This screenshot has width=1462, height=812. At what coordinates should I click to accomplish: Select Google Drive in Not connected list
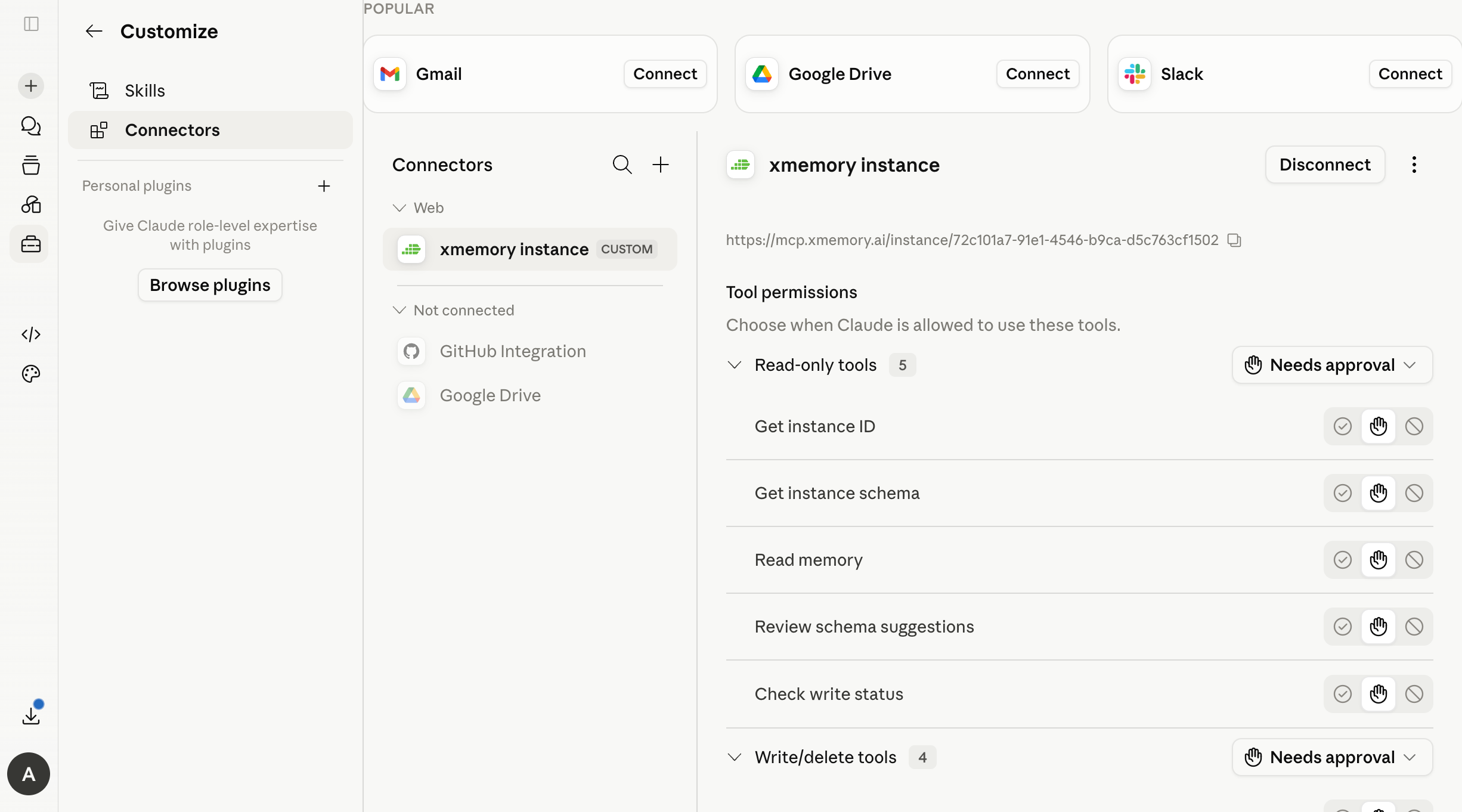[530, 395]
